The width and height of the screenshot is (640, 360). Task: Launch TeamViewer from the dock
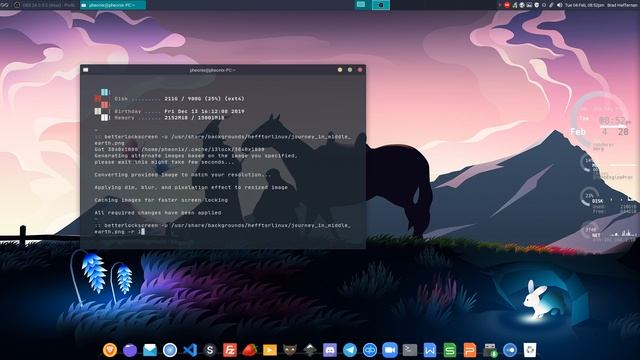(370, 350)
